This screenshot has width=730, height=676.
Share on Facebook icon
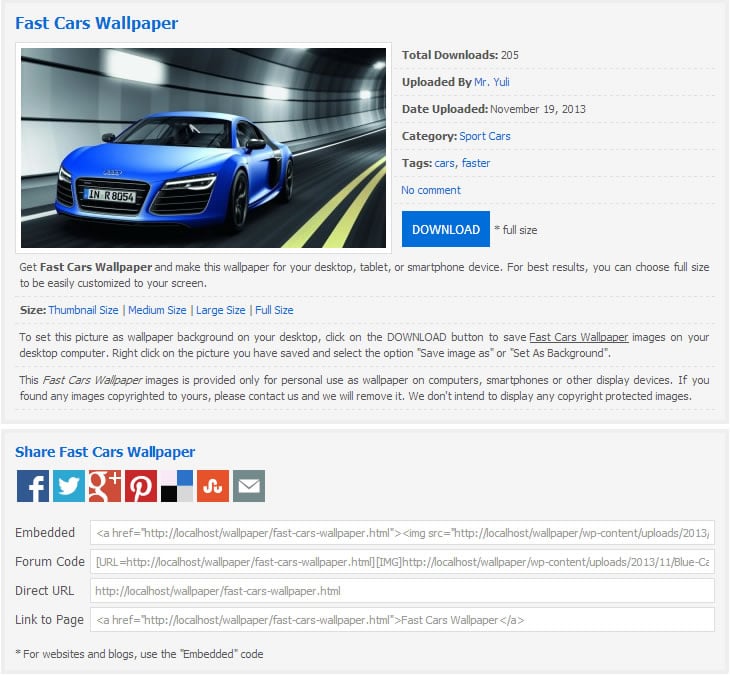(33, 486)
